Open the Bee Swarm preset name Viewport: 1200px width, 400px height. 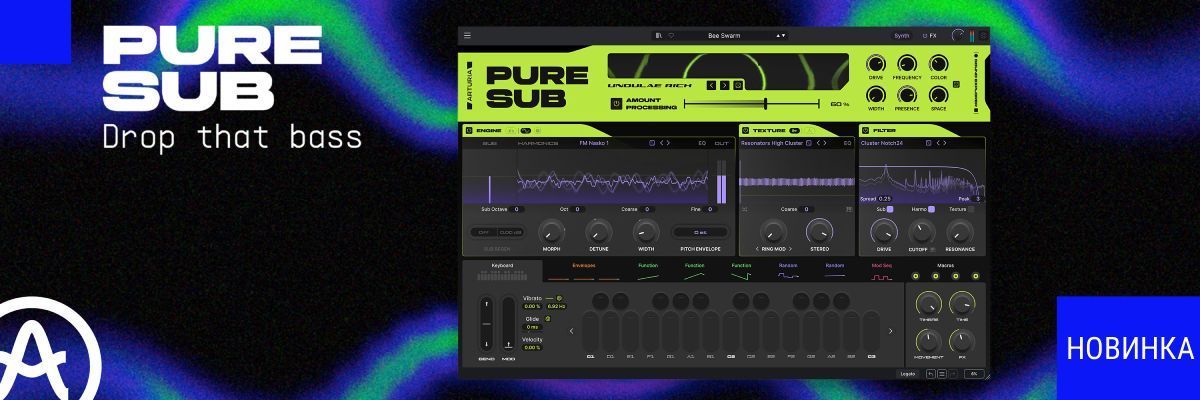point(723,35)
